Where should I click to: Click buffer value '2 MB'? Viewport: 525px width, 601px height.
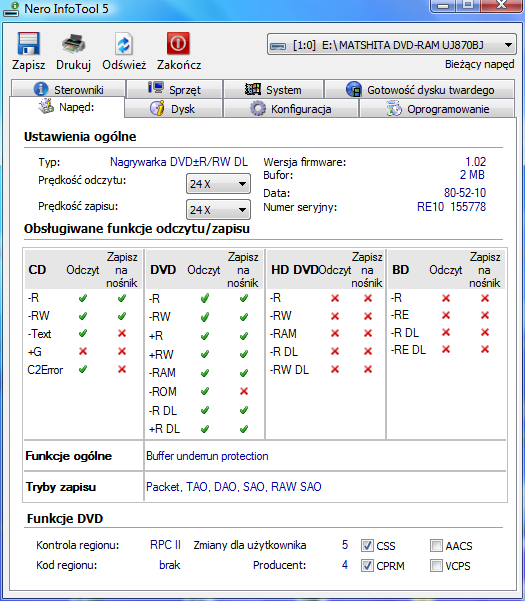(x=472, y=175)
